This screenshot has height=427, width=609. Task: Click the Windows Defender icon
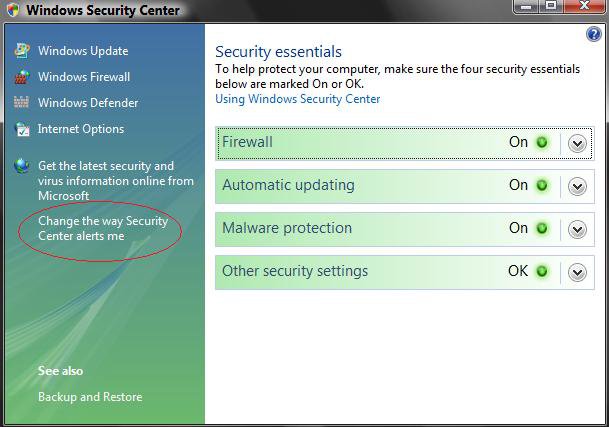pos(21,103)
